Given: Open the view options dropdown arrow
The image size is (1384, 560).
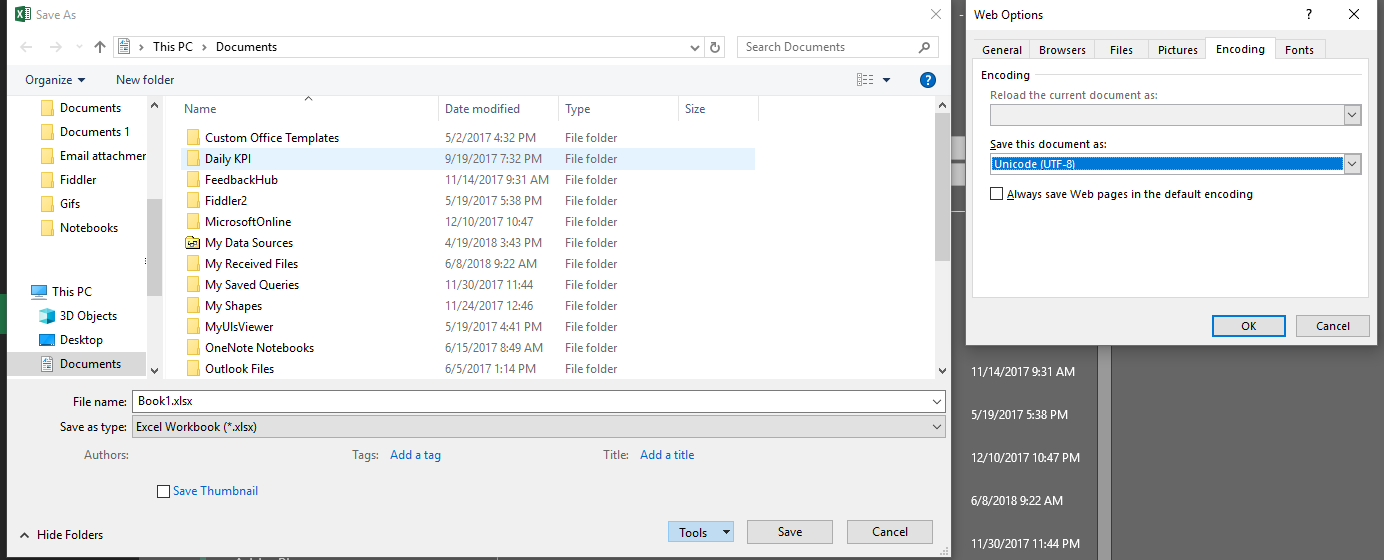Looking at the screenshot, I should tap(886, 80).
